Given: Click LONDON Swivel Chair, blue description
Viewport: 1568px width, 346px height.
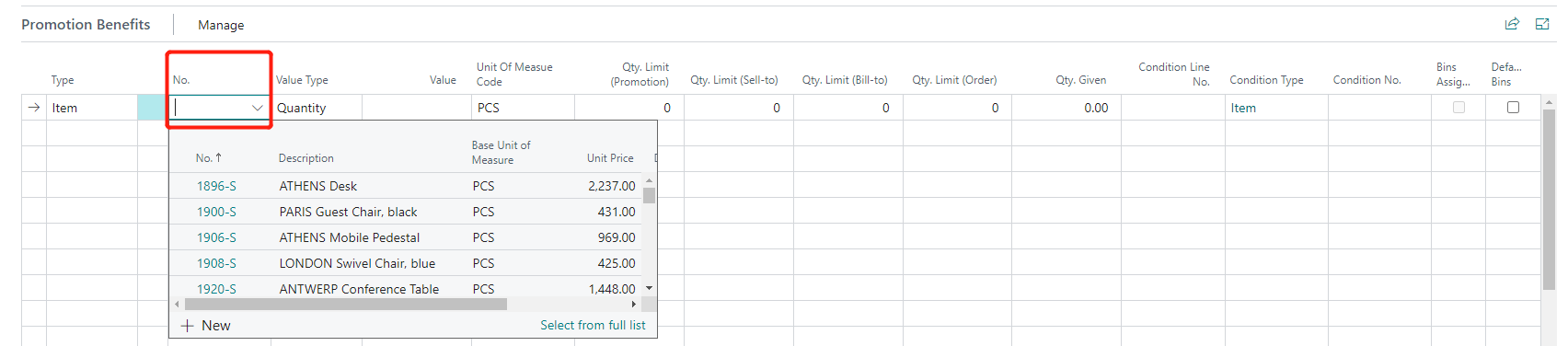Looking at the screenshot, I should (357, 263).
